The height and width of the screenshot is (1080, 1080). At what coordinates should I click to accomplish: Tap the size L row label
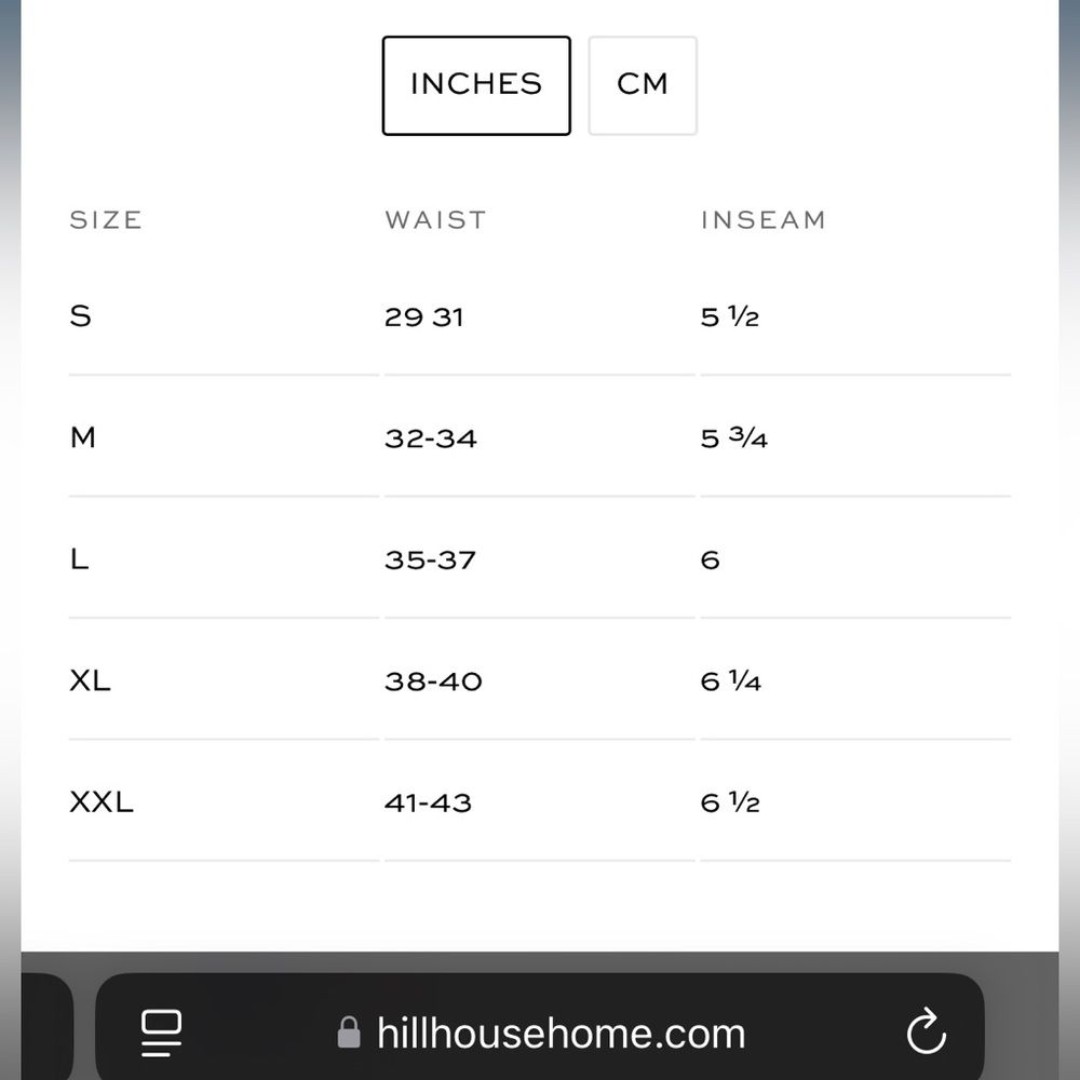point(79,559)
